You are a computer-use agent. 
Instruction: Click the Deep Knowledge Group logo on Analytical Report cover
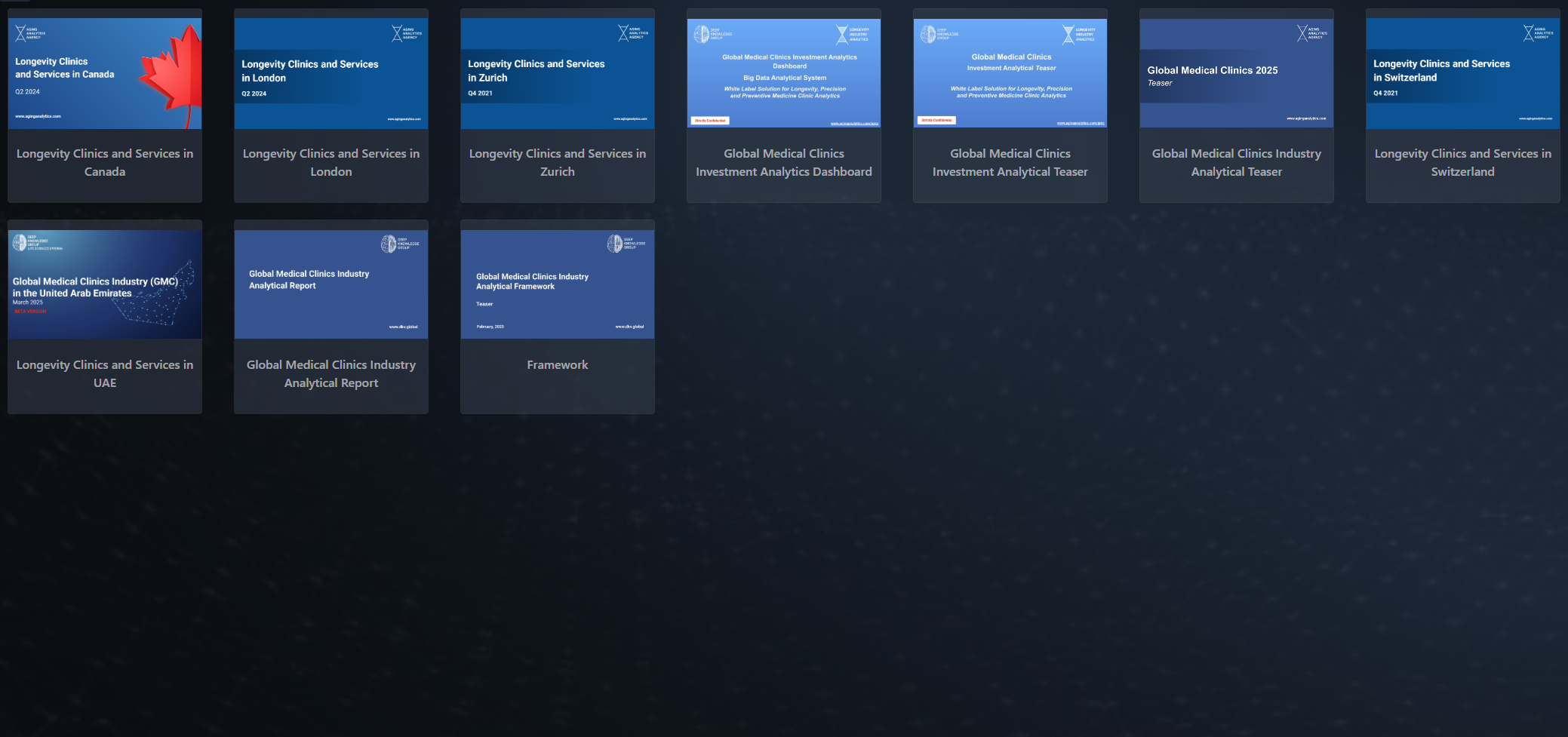tap(399, 244)
